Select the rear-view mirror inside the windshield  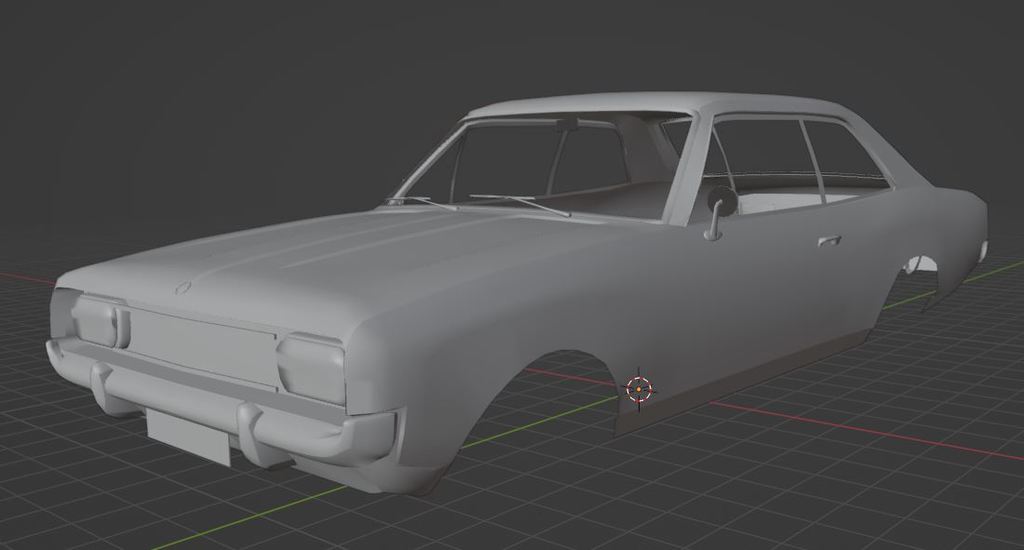(567, 124)
